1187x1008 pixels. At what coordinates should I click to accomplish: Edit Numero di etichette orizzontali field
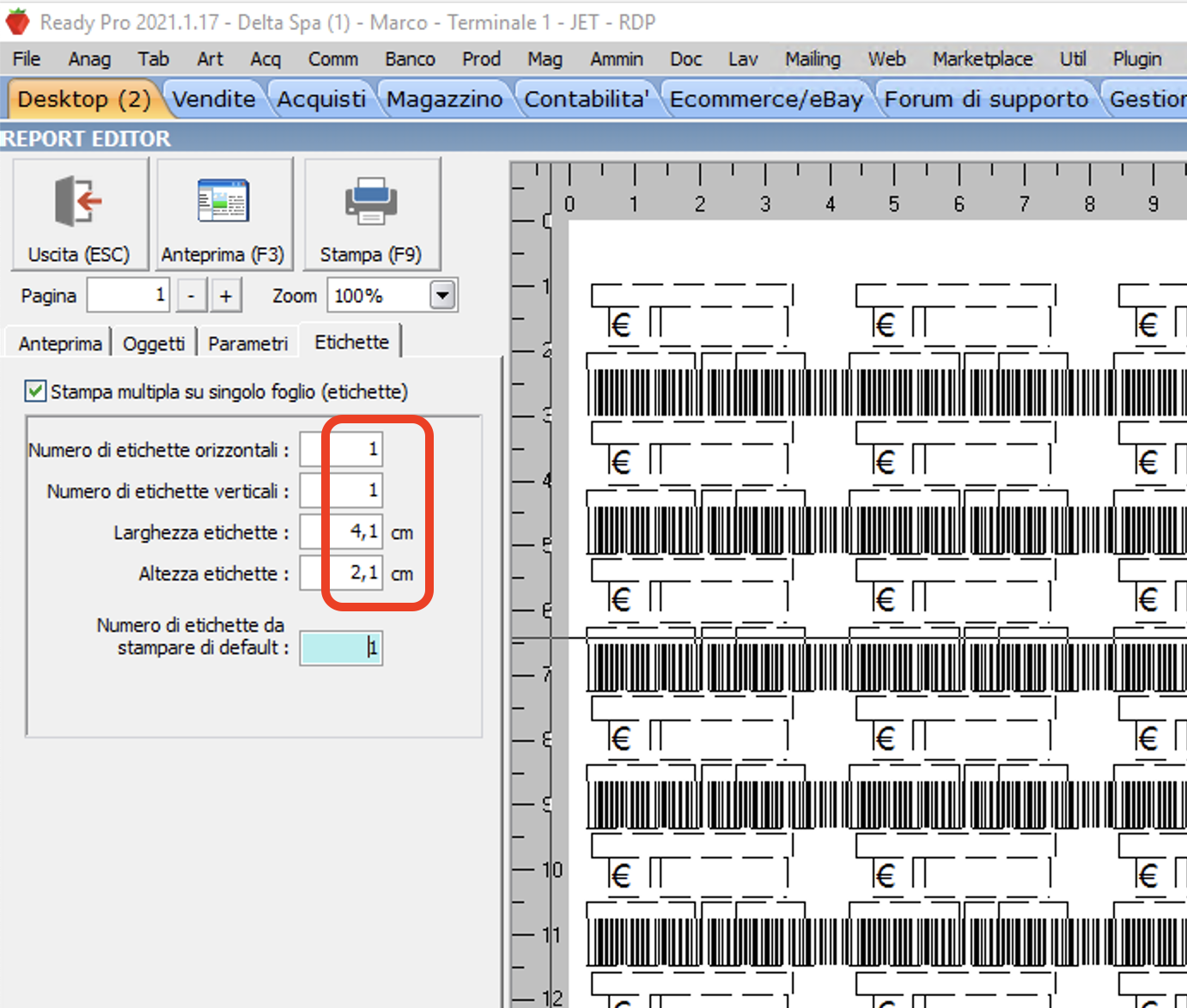point(341,449)
